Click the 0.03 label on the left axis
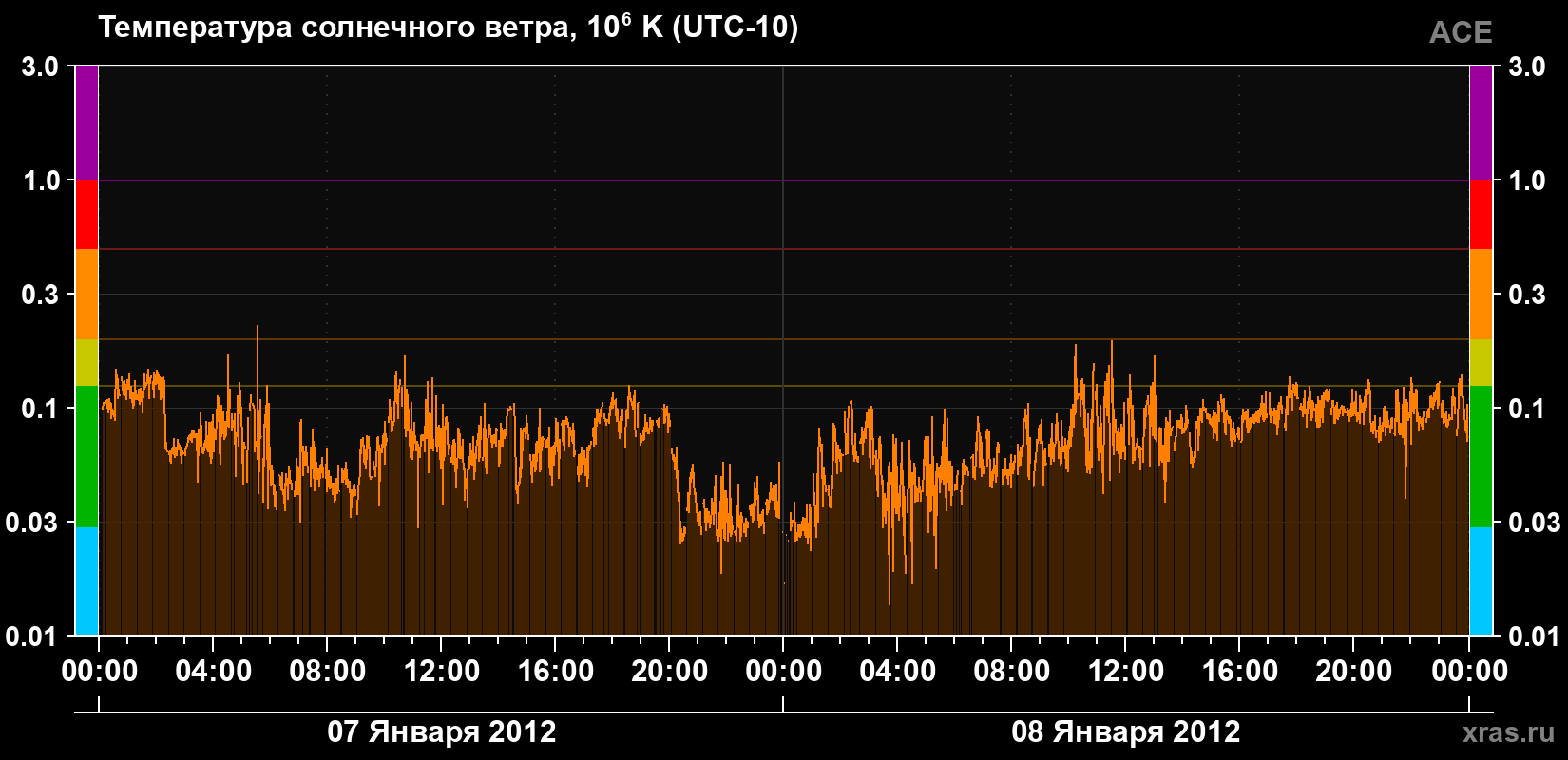1568x760 pixels. (x=33, y=522)
